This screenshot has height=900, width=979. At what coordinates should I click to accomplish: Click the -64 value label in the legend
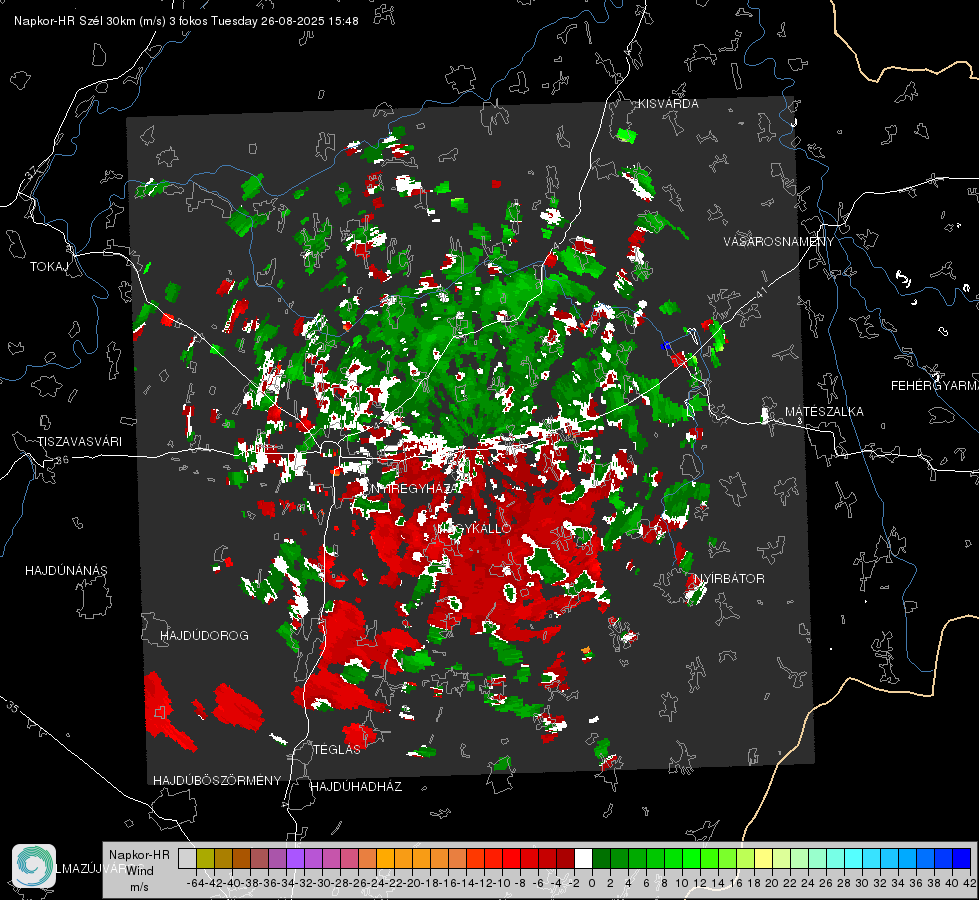click(196, 883)
